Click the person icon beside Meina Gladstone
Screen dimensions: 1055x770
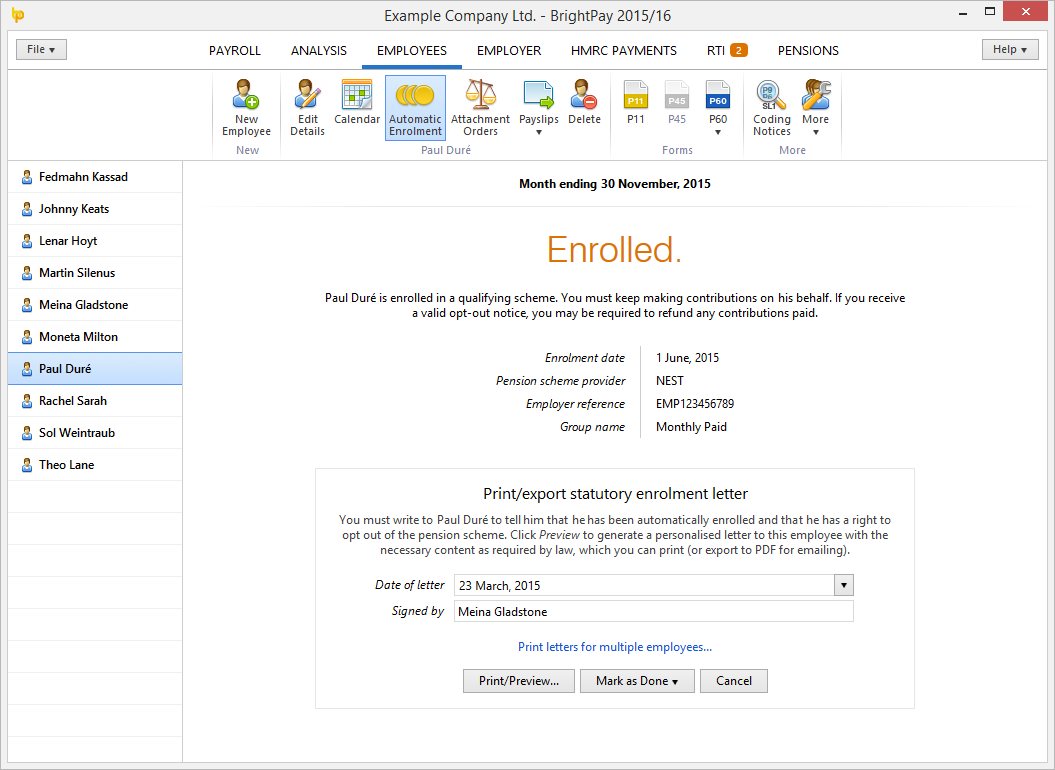tap(27, 305)
